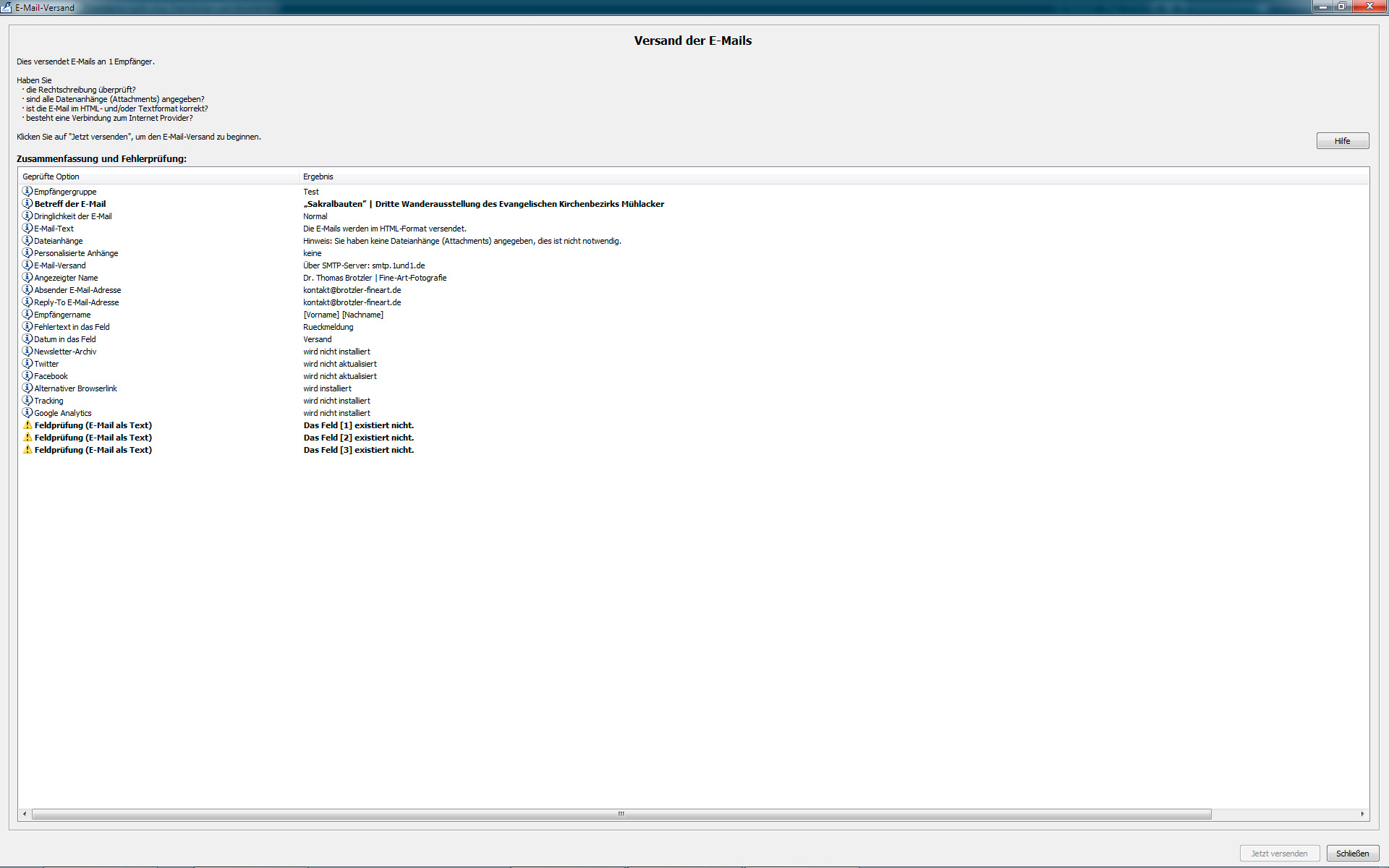
Task: Select 'Rueckmeldung' value
Action: click(328, 327)
